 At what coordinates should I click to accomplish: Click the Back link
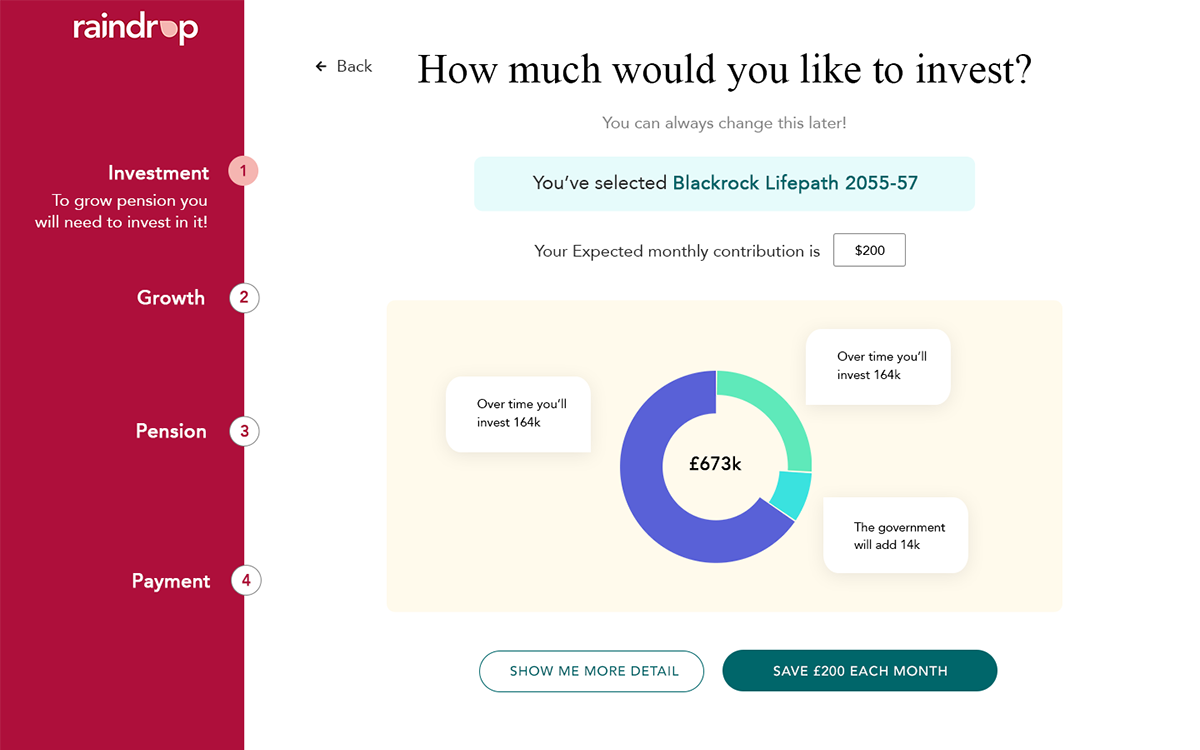point(343,66)
